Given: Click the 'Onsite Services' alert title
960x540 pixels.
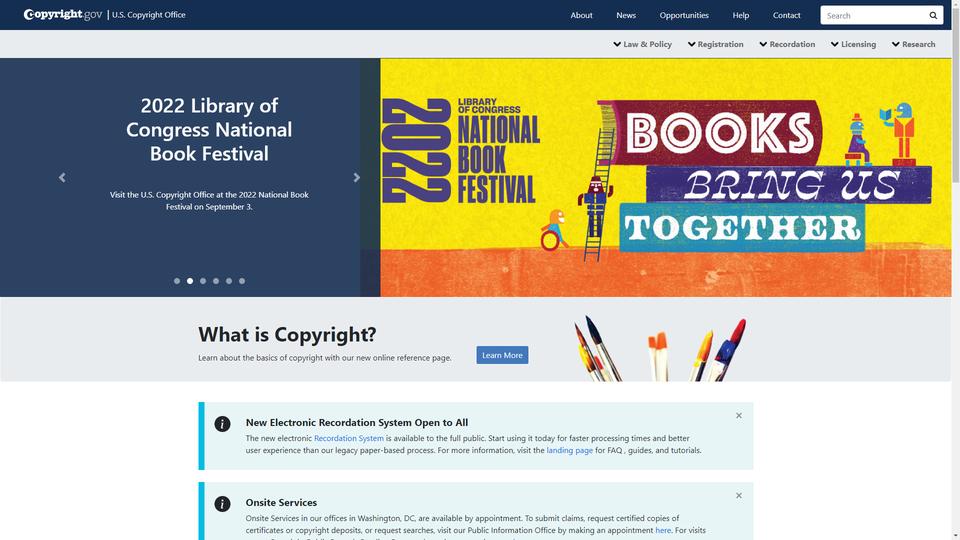Looking at the screenshot, I should tap(281, 503).
